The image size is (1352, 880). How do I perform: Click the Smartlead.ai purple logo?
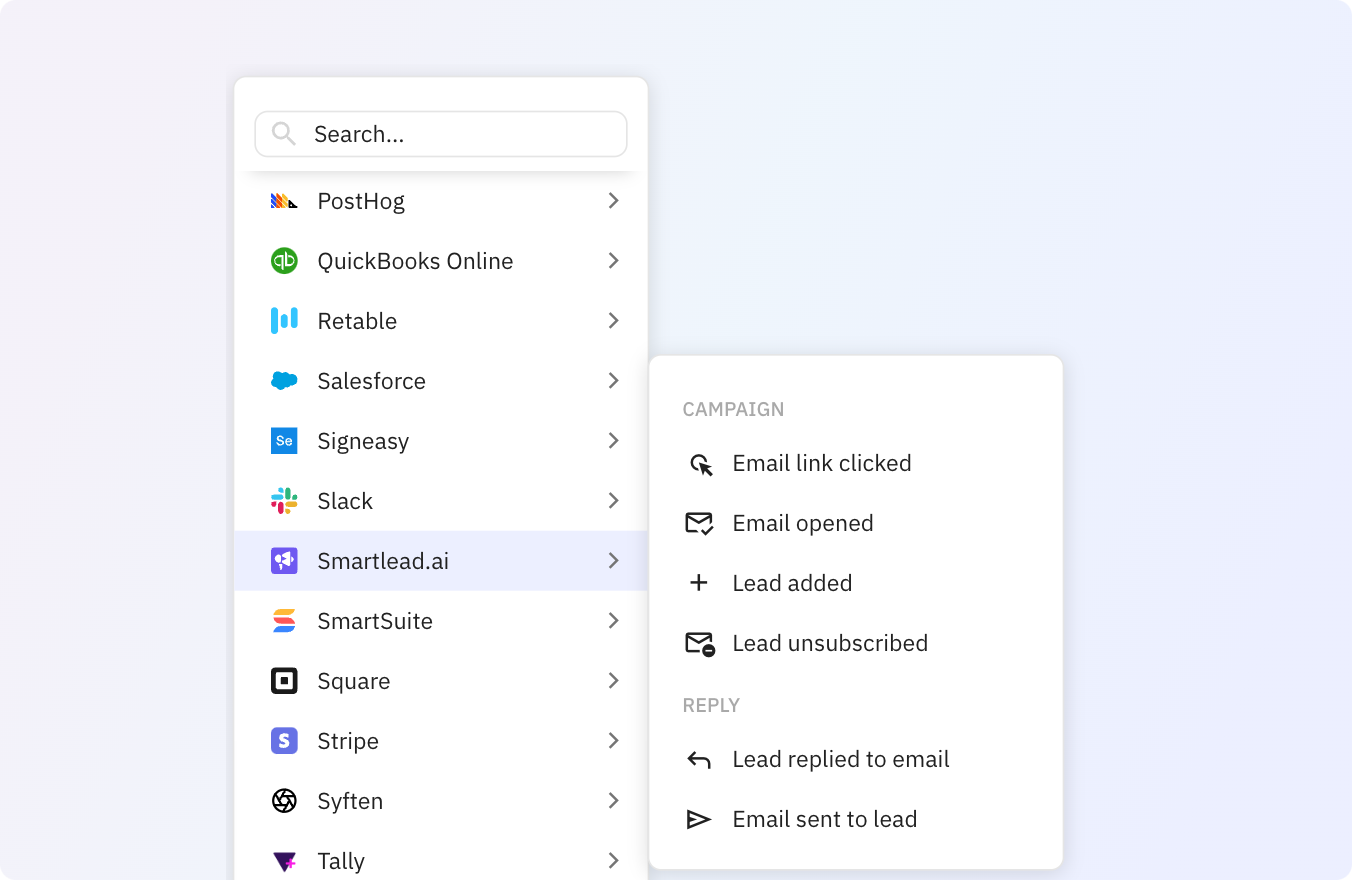[x=284, y=561]
